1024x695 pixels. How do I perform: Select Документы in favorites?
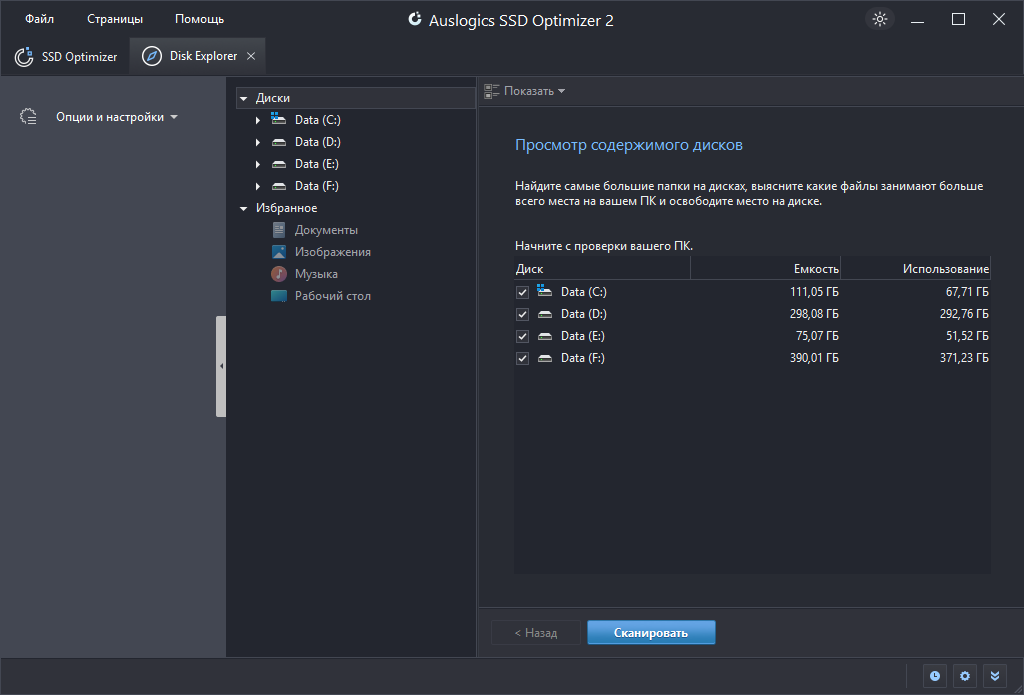point(326,230)
